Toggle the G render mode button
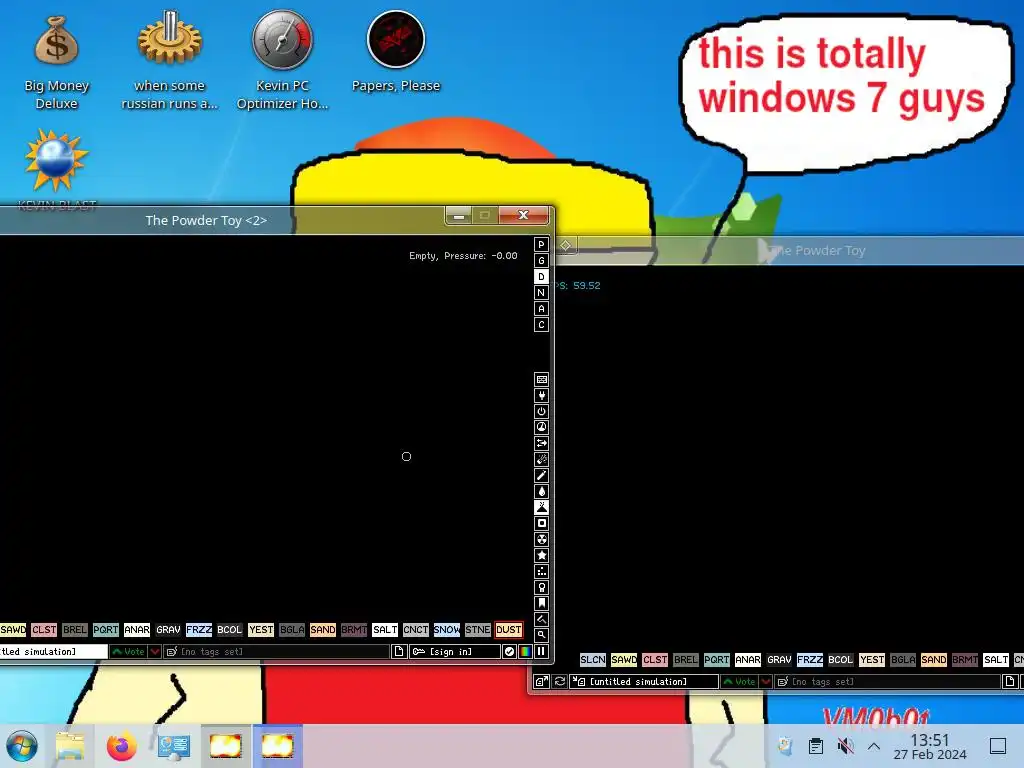 541,261
